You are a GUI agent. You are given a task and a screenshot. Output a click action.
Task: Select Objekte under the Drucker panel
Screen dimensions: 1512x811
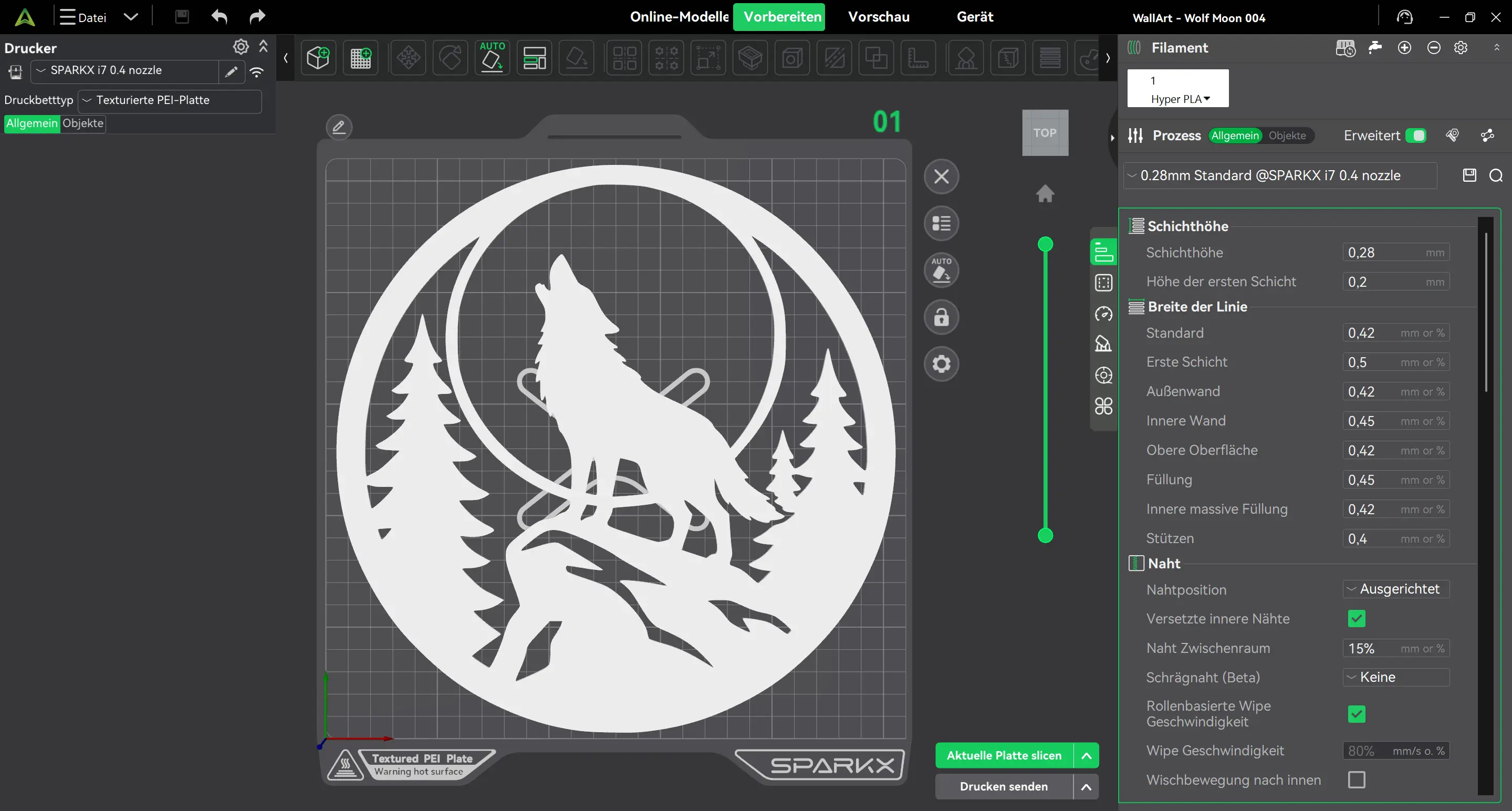coord(83,123)
